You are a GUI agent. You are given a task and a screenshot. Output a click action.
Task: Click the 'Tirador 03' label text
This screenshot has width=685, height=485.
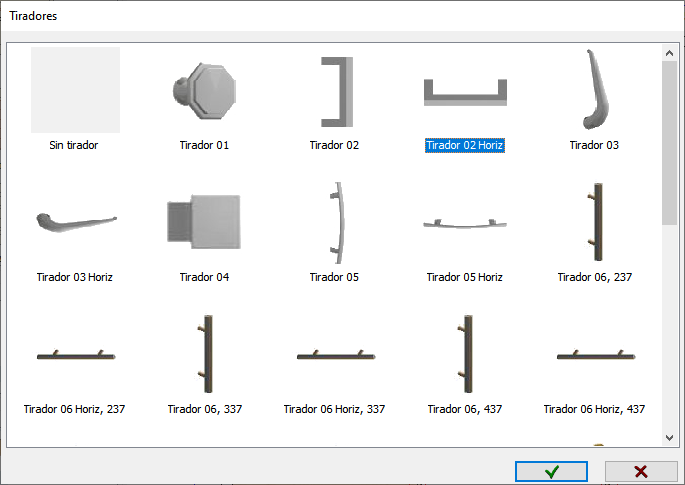594,145
